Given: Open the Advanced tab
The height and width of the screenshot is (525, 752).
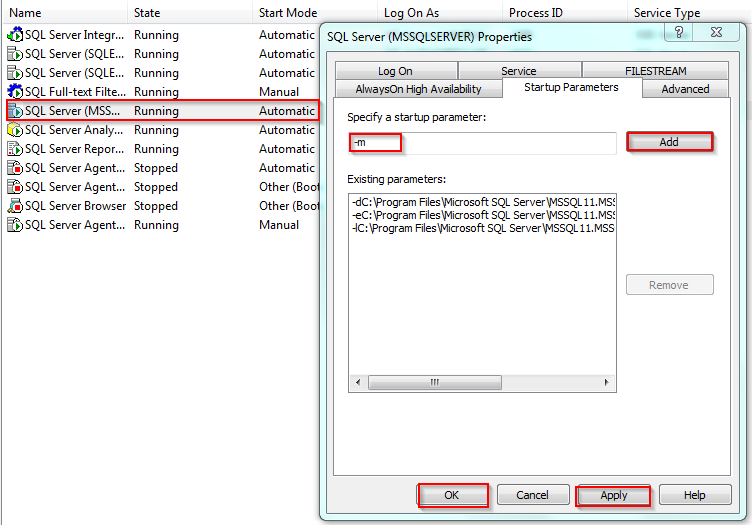Looking at the screenshot, I should 685,89.
